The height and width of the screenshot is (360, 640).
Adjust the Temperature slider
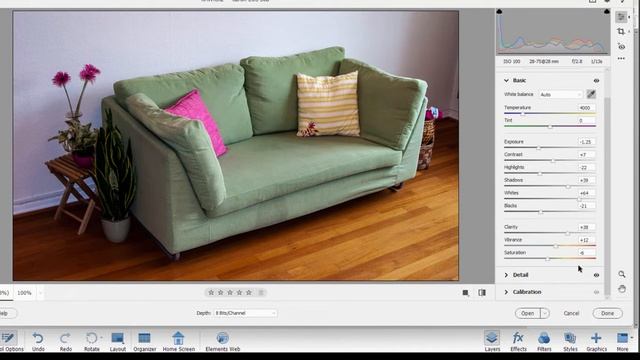523,113
